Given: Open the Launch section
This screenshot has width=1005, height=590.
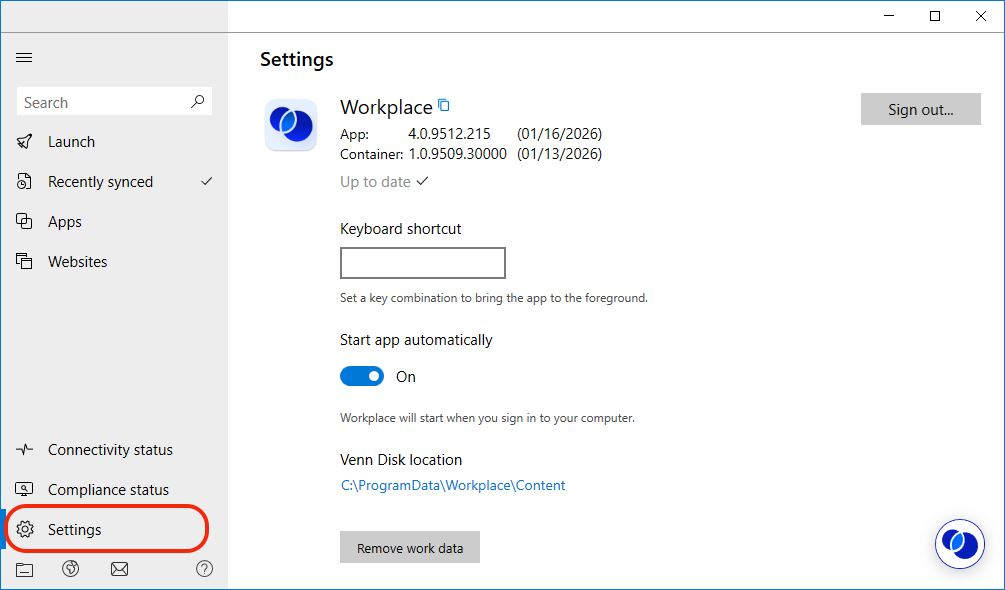Looking at the screenshot, I should tap(71, 142).
